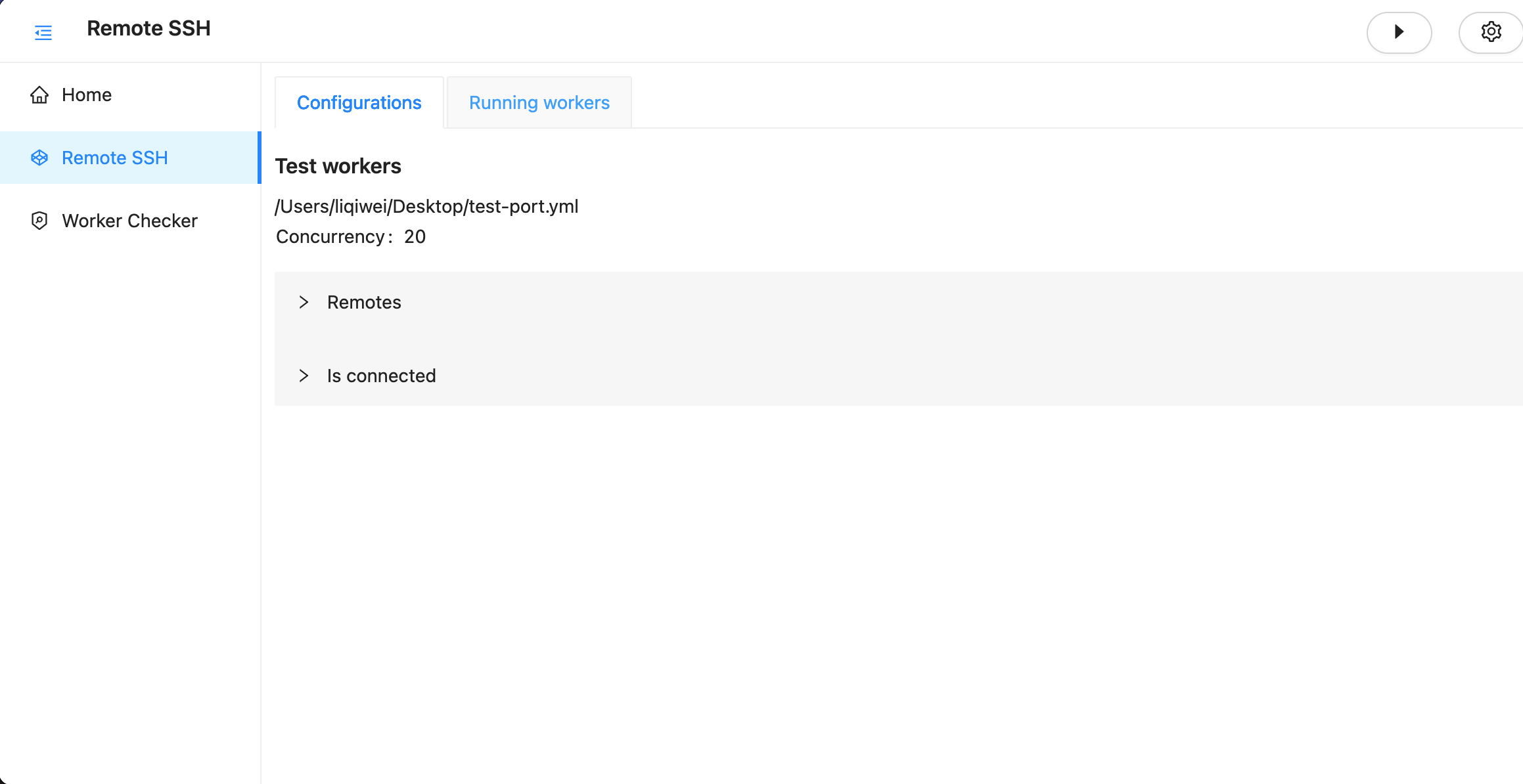The image size is (1523, 784).
Task: Go to Worker Checker page
Action: point(129,221)
